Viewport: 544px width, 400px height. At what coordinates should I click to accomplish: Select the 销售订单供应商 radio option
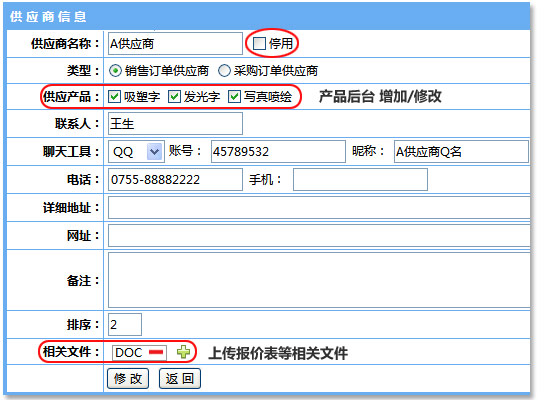coord(115,70)
